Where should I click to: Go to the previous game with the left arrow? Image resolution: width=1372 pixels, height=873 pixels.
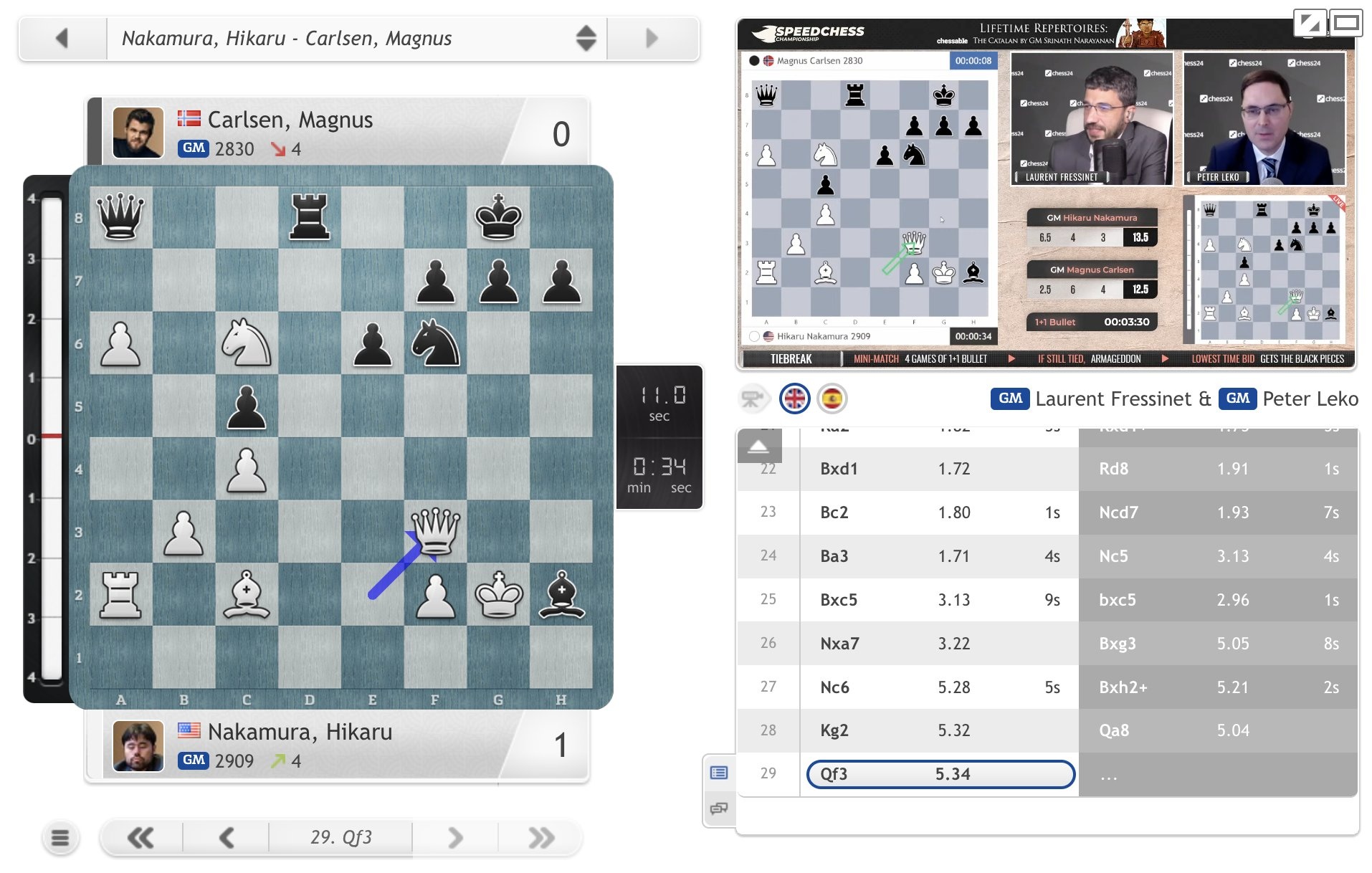click(63, 39)
